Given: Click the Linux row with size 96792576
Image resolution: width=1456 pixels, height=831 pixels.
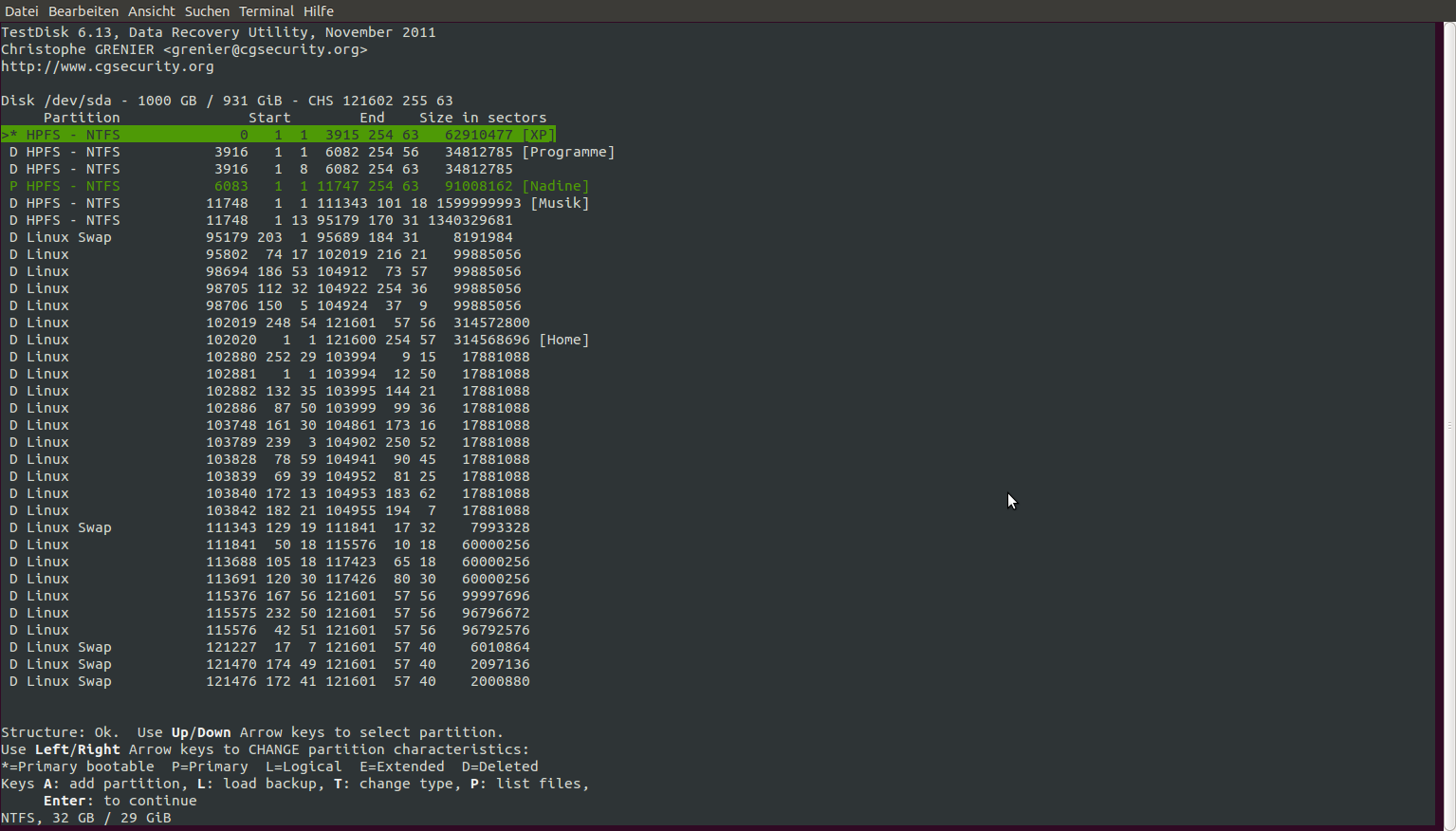Looking at the screenshot, I should point(269,630).
